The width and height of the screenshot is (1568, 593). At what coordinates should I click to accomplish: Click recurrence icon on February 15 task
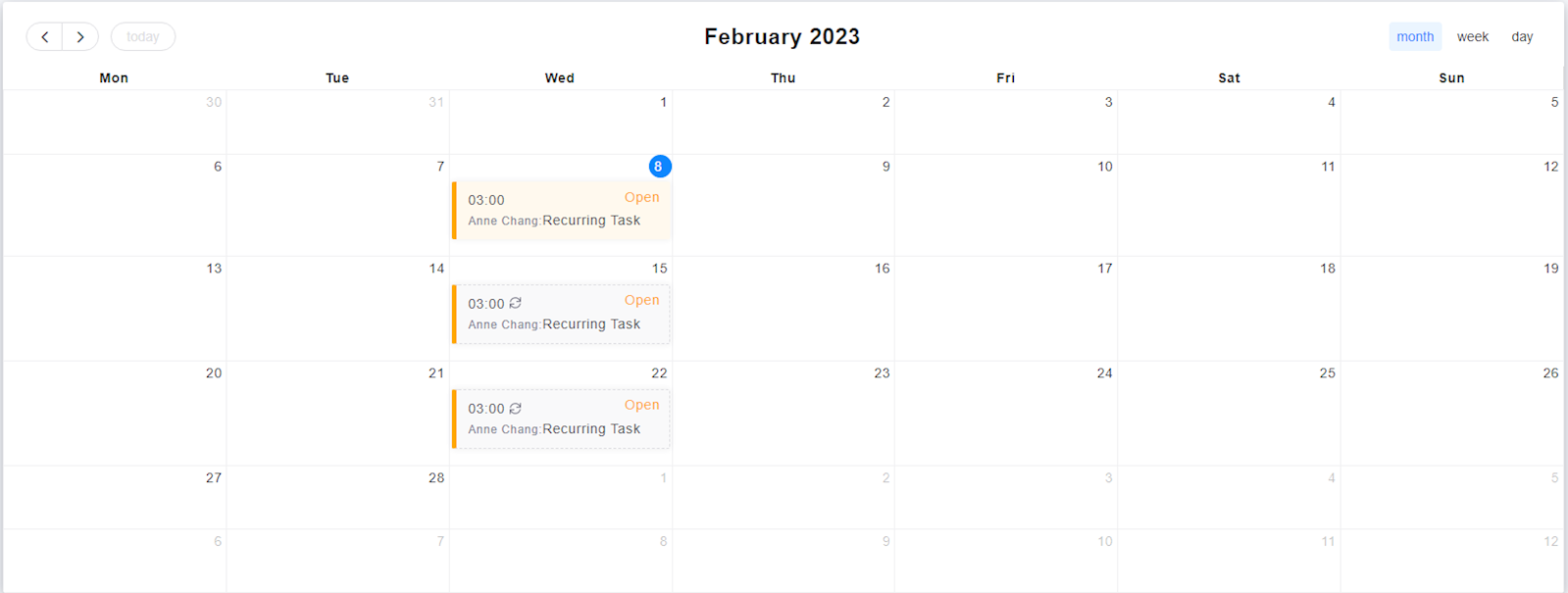pyautogui.click(x=515, y=303)
